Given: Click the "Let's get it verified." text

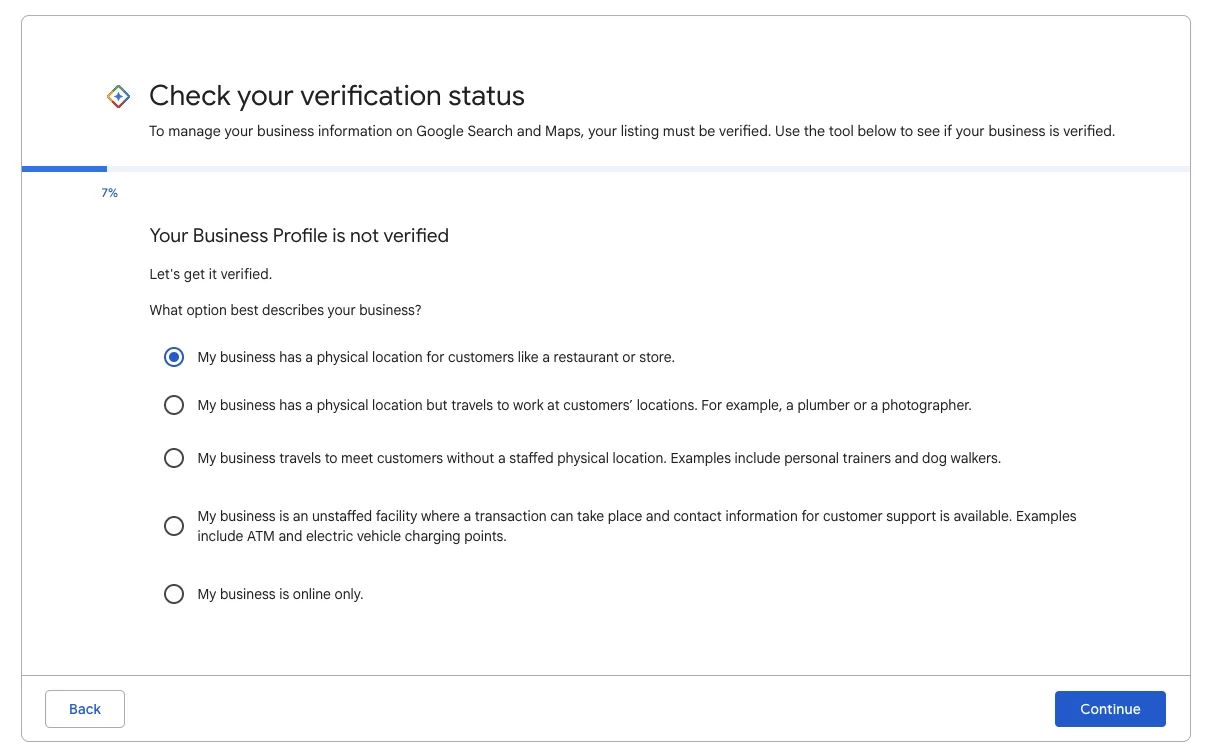Looking at the screenshot, I should (210, 274).
